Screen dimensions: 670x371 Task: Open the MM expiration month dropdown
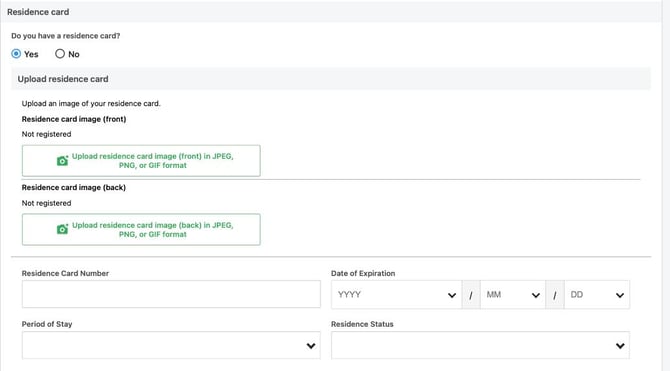point(513,294)
